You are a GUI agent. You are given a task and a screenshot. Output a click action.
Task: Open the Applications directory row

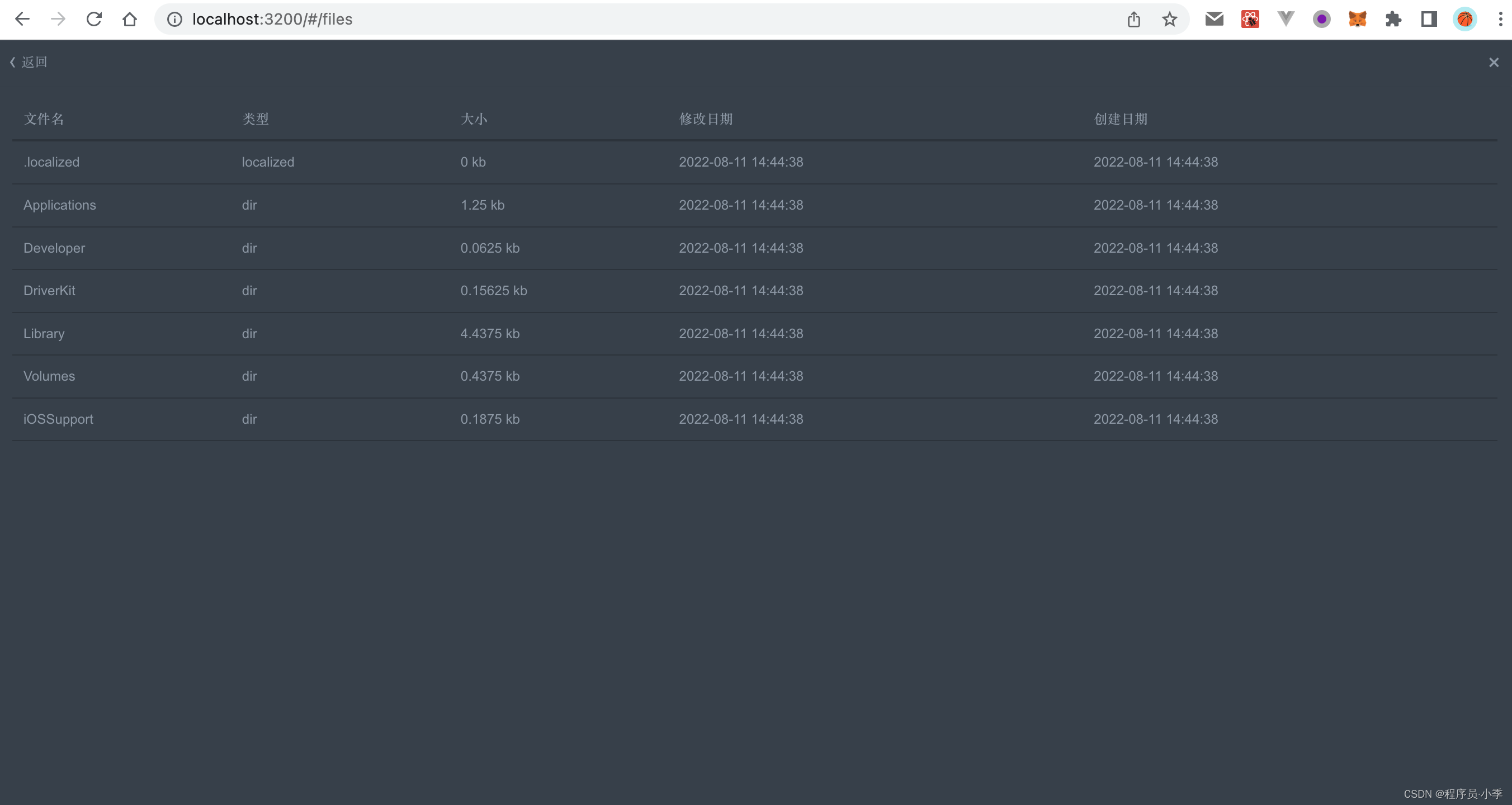click(x=755, y=205)
